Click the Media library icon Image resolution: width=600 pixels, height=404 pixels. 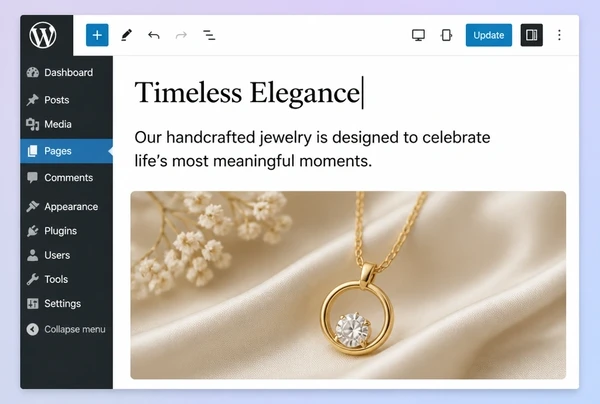point(33,124)
